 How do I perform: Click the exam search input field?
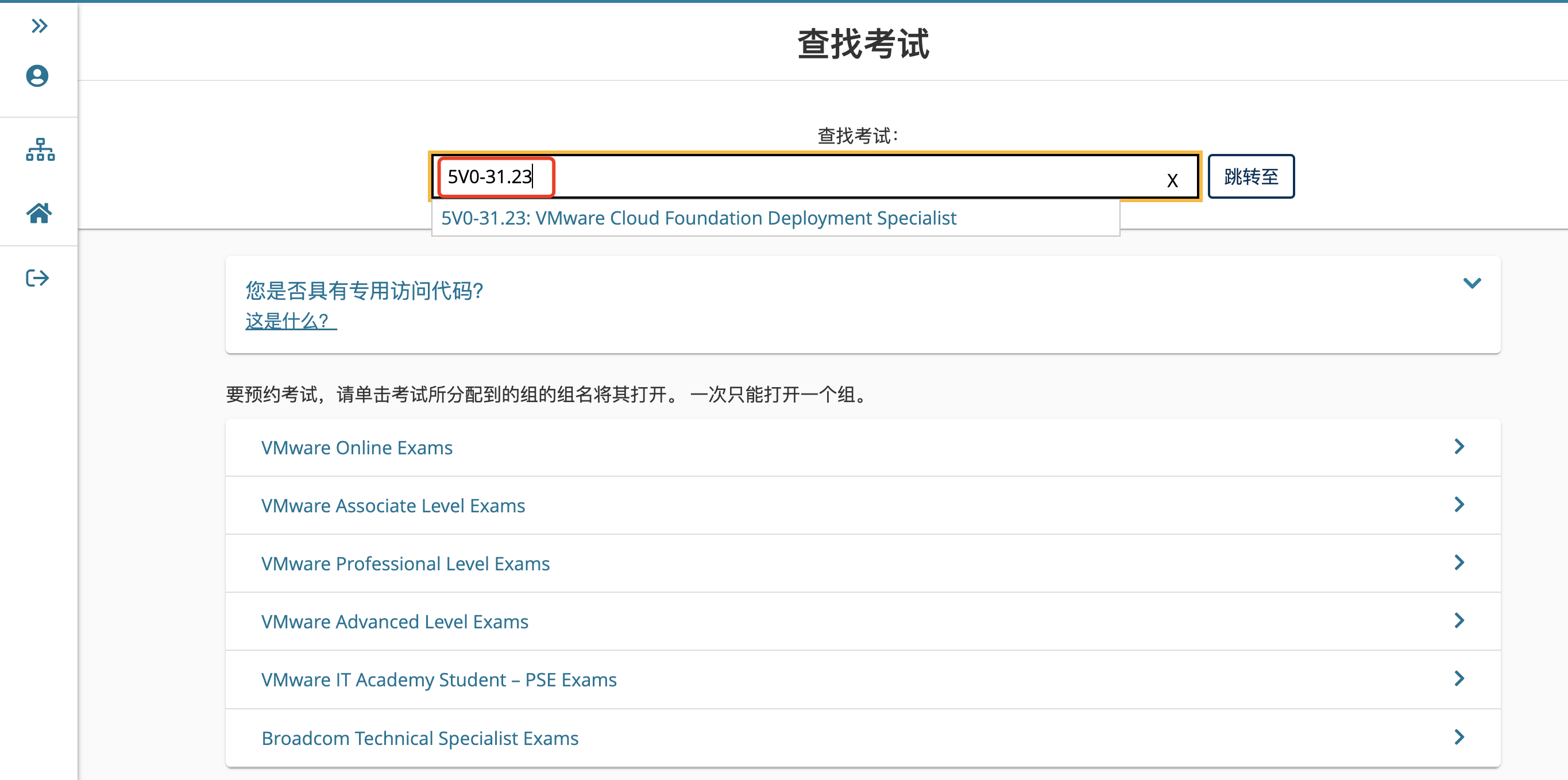tap(814, 176)
